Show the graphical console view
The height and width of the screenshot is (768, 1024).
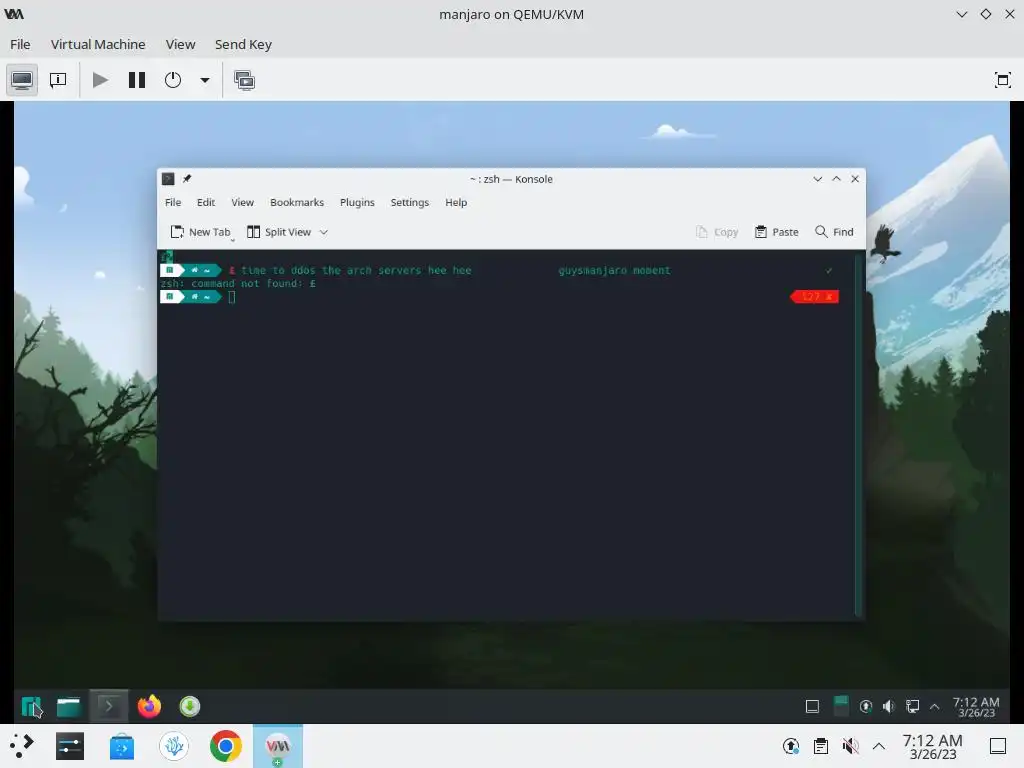click(22, 80)
